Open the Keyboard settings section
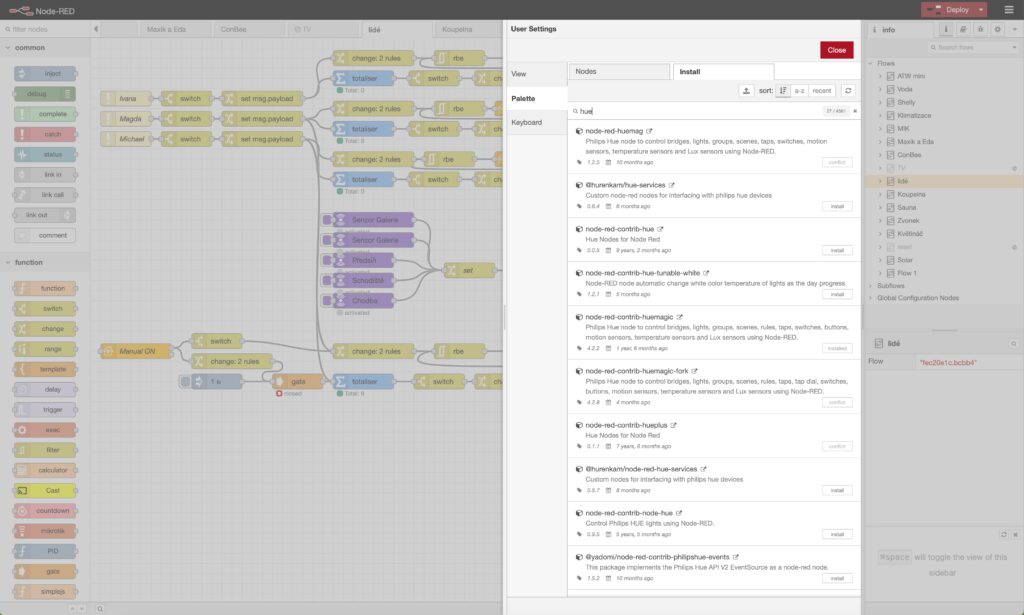This screenshot has height=615, width=1024. pos(537,123)
